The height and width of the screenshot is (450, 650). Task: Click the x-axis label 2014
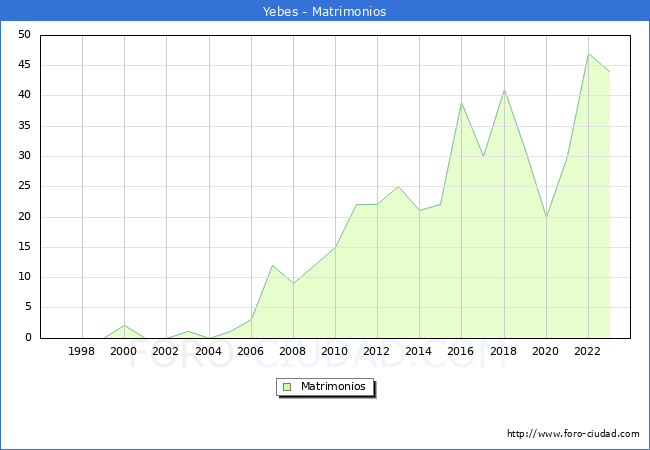pyautogui.click(x=419, y=351)
